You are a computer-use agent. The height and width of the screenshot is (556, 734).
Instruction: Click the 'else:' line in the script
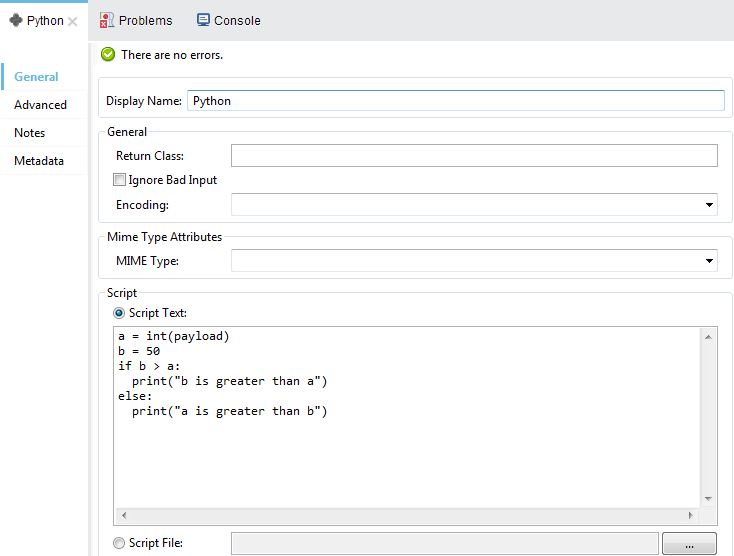135,396
